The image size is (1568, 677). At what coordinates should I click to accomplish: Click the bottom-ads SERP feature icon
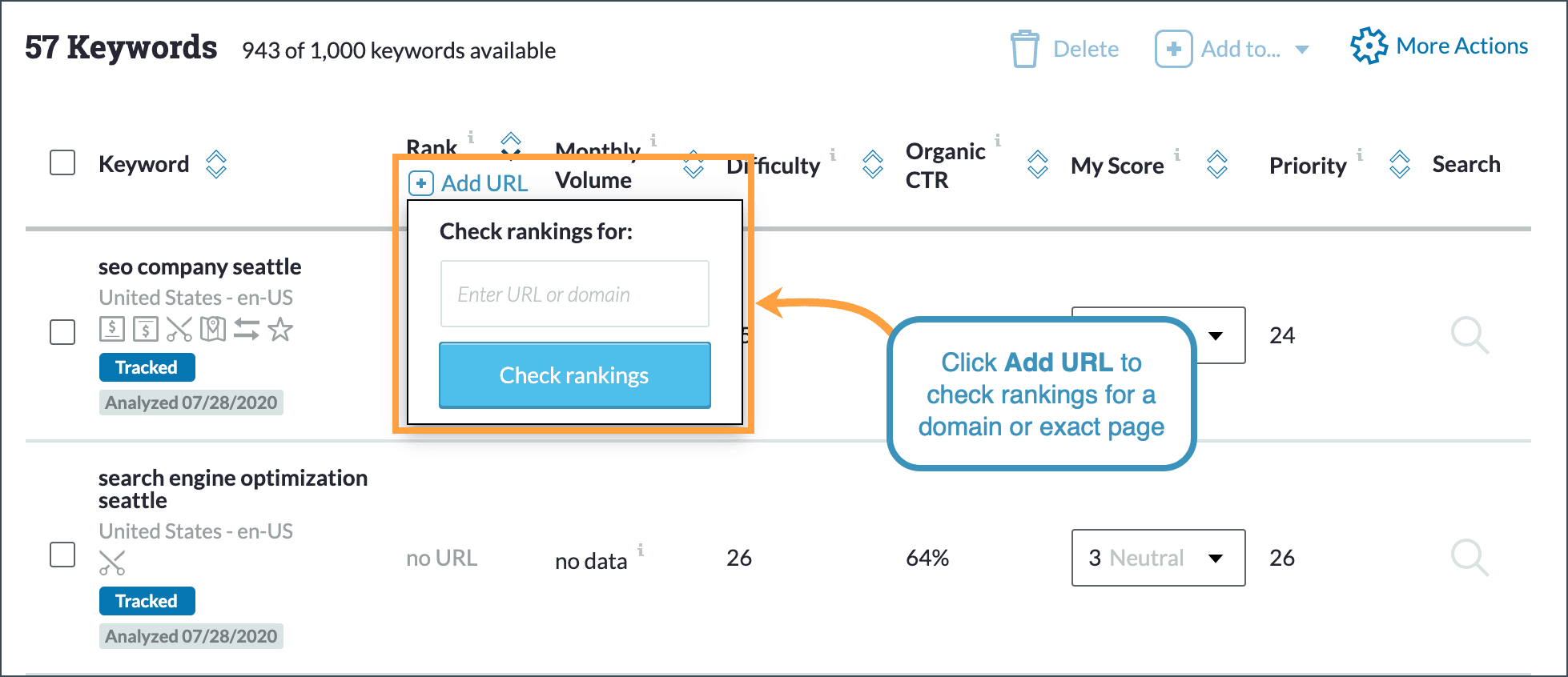tap(145, 329)
